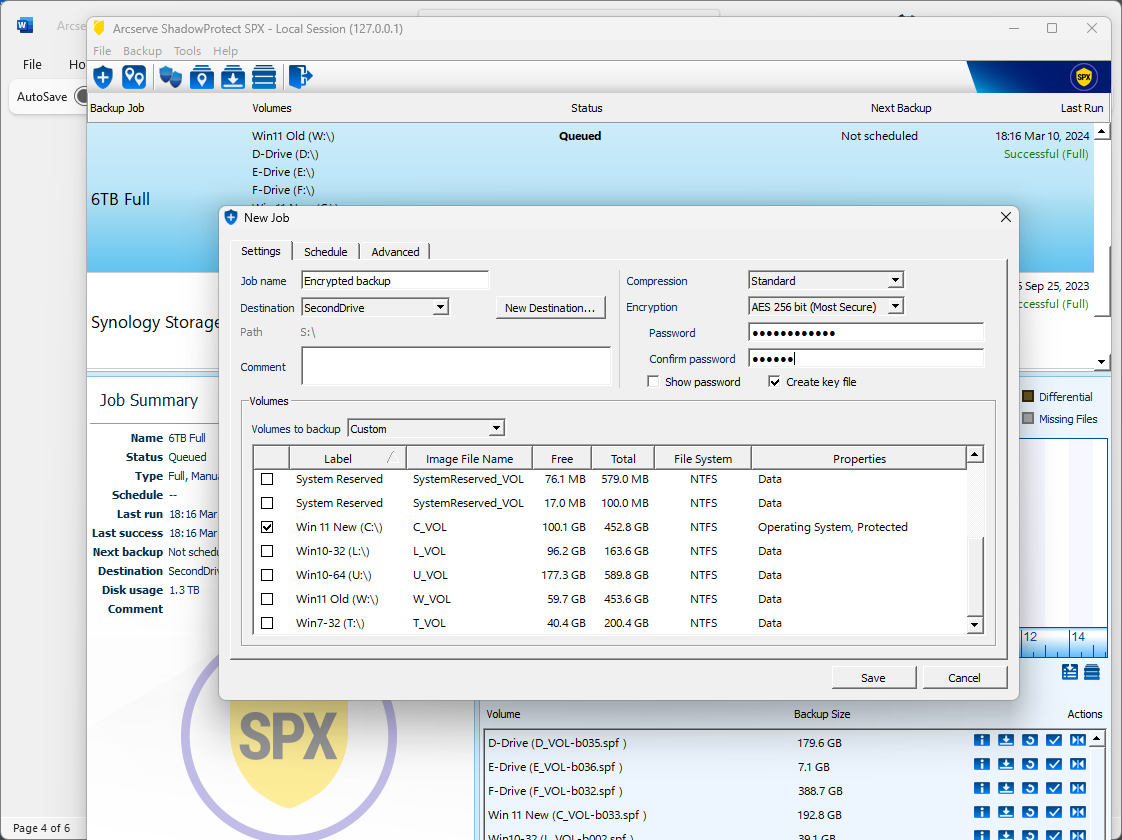Click the circular-arrow restore icon for D-Drive backup
Image resolution: width=1122 pixels, height=840 pixels.
pyautogui.click(x=1030, y=741)
